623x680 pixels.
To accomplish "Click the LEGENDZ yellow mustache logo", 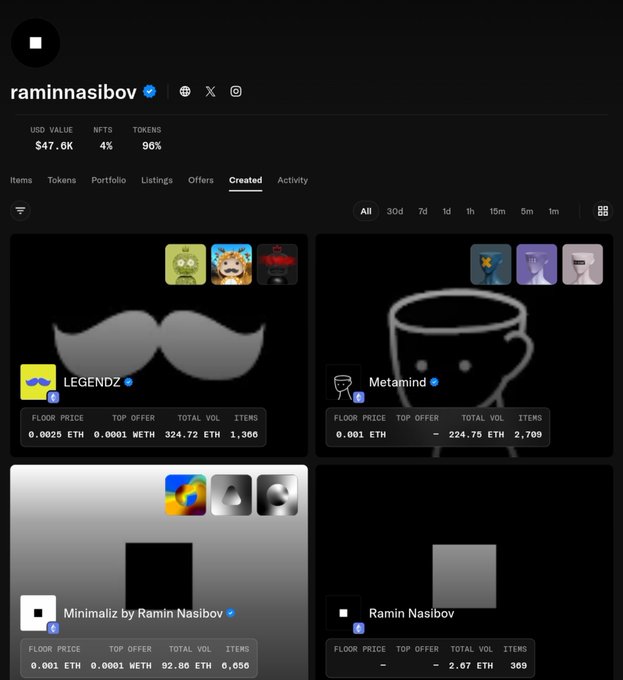I will tap(38, 382).
